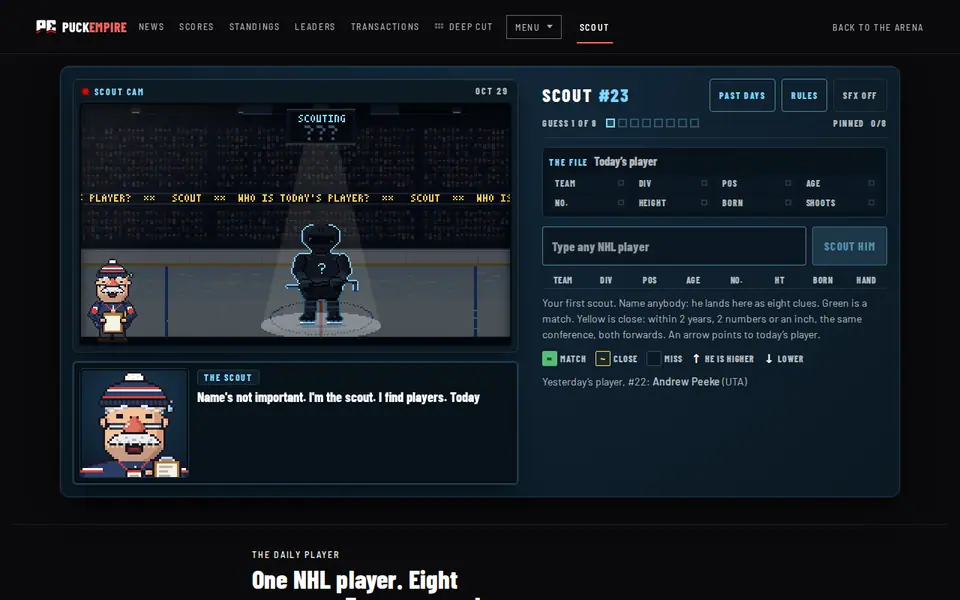Click the Scout Him button
Screen dimensions: 960x600
click(849, 246)
